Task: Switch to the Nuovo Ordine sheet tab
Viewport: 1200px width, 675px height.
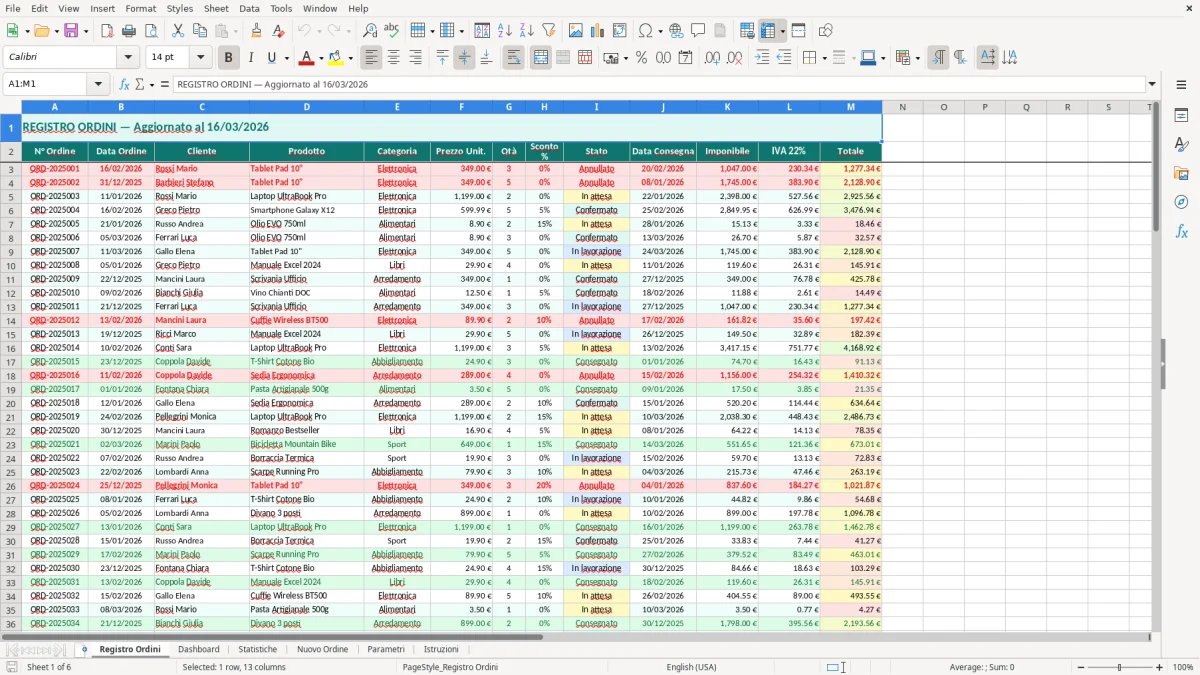Action: click(322, 649)
